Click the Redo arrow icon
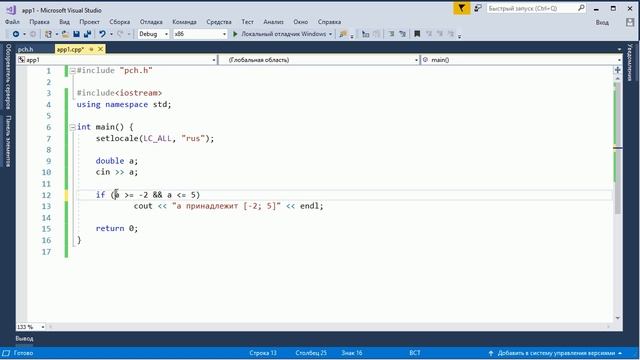640x360 pixels. click(120, 34)
